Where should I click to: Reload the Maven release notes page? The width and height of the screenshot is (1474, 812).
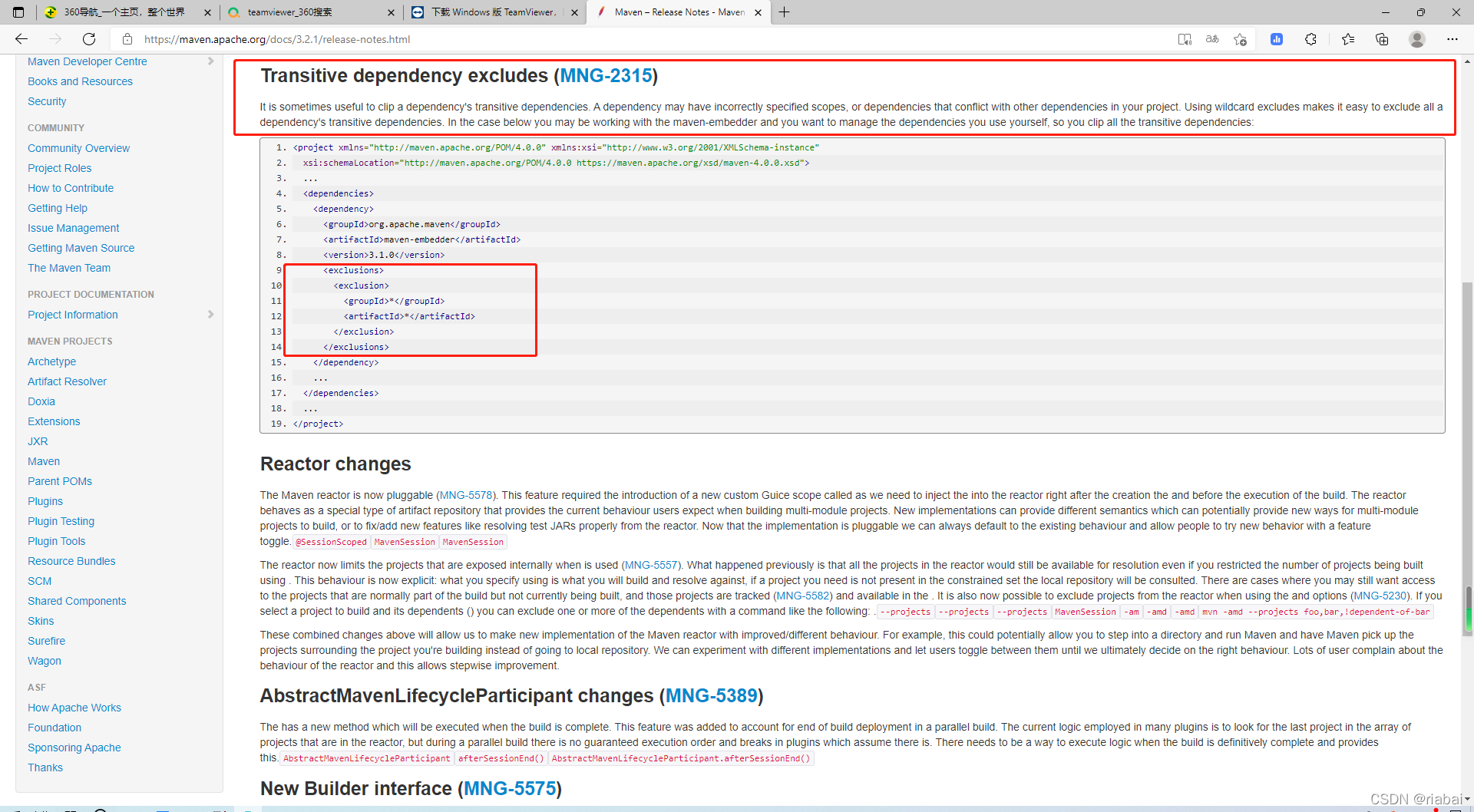89,39
